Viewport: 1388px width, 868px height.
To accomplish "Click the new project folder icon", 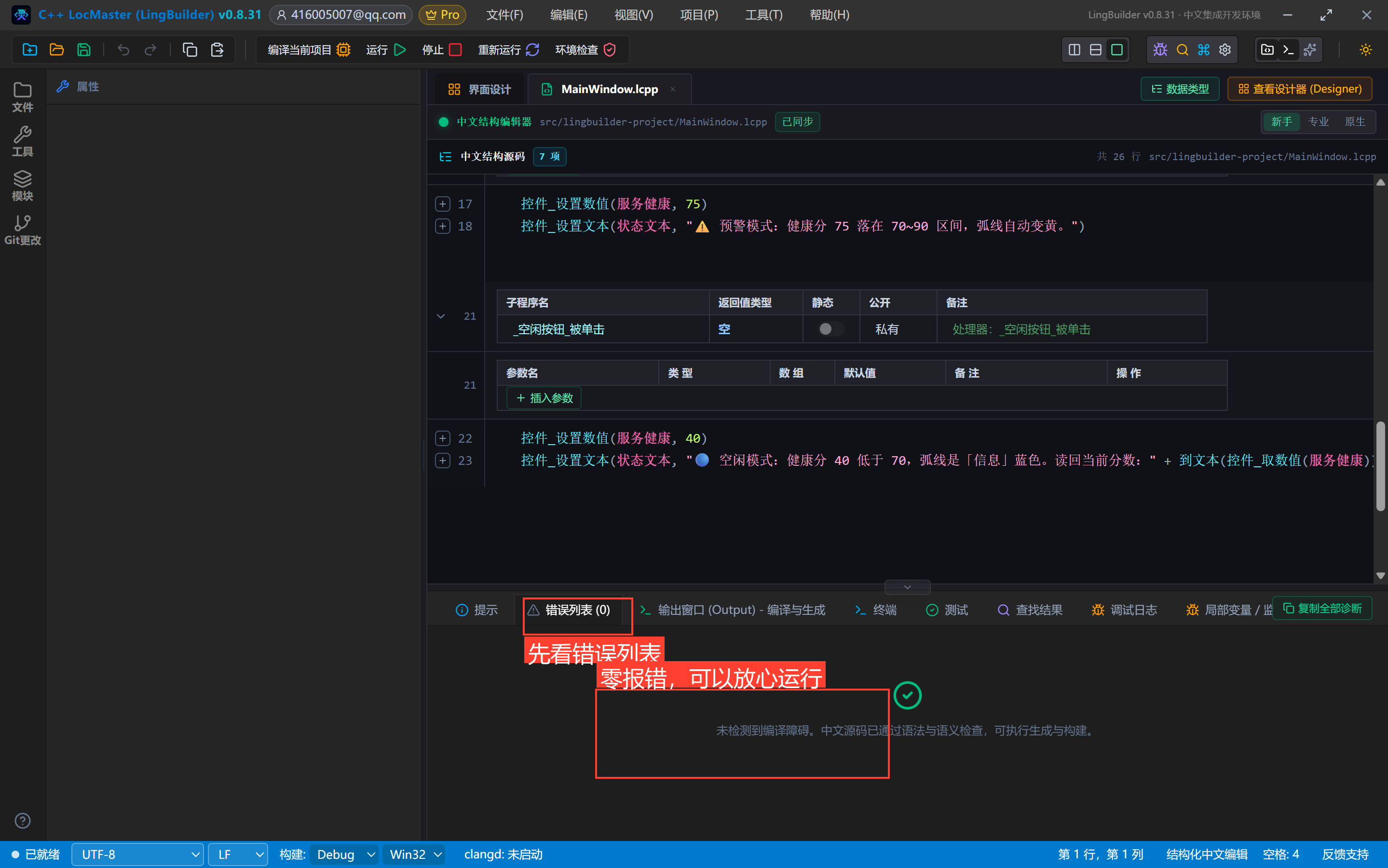I will click(x=29, y=50).
